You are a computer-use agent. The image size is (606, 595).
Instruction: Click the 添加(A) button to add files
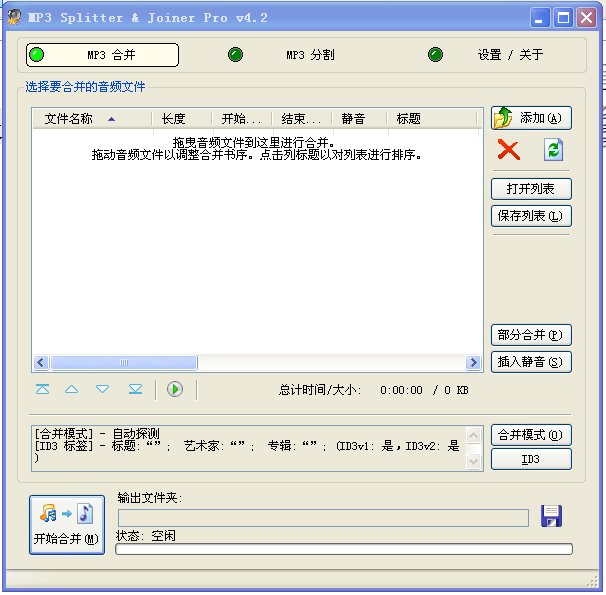531,118
